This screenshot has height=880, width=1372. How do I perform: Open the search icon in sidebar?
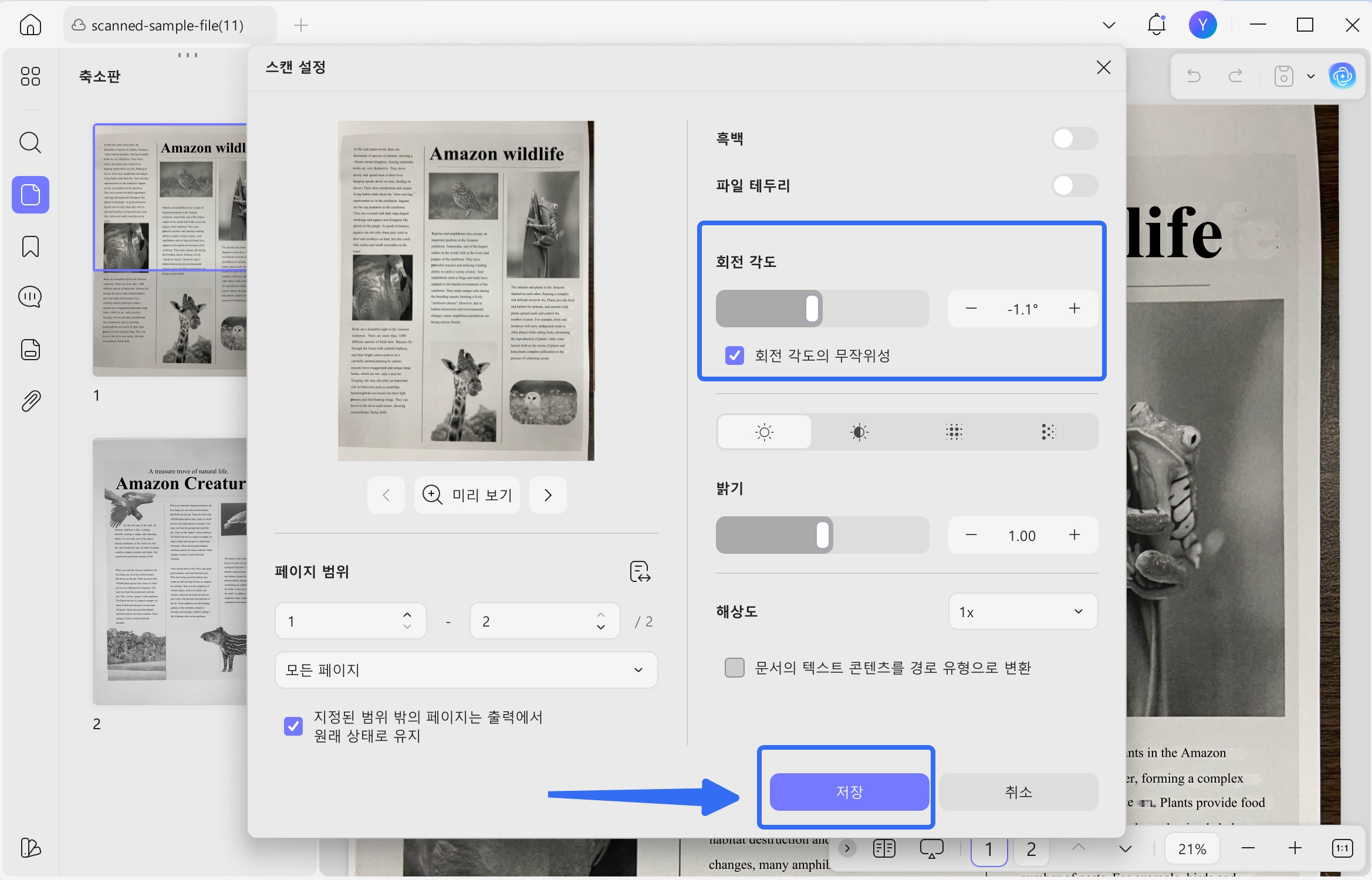point(31,143)
